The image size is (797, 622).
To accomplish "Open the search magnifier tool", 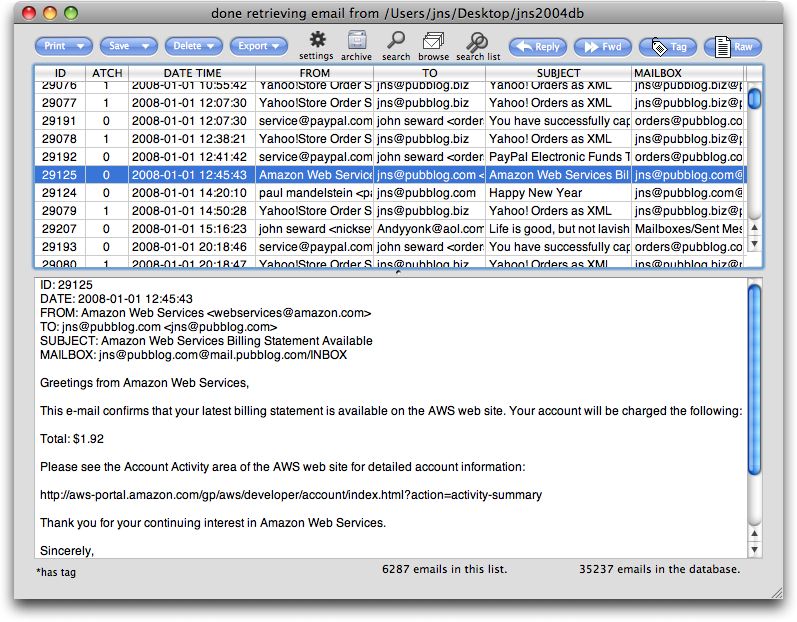I will (396, 41).
